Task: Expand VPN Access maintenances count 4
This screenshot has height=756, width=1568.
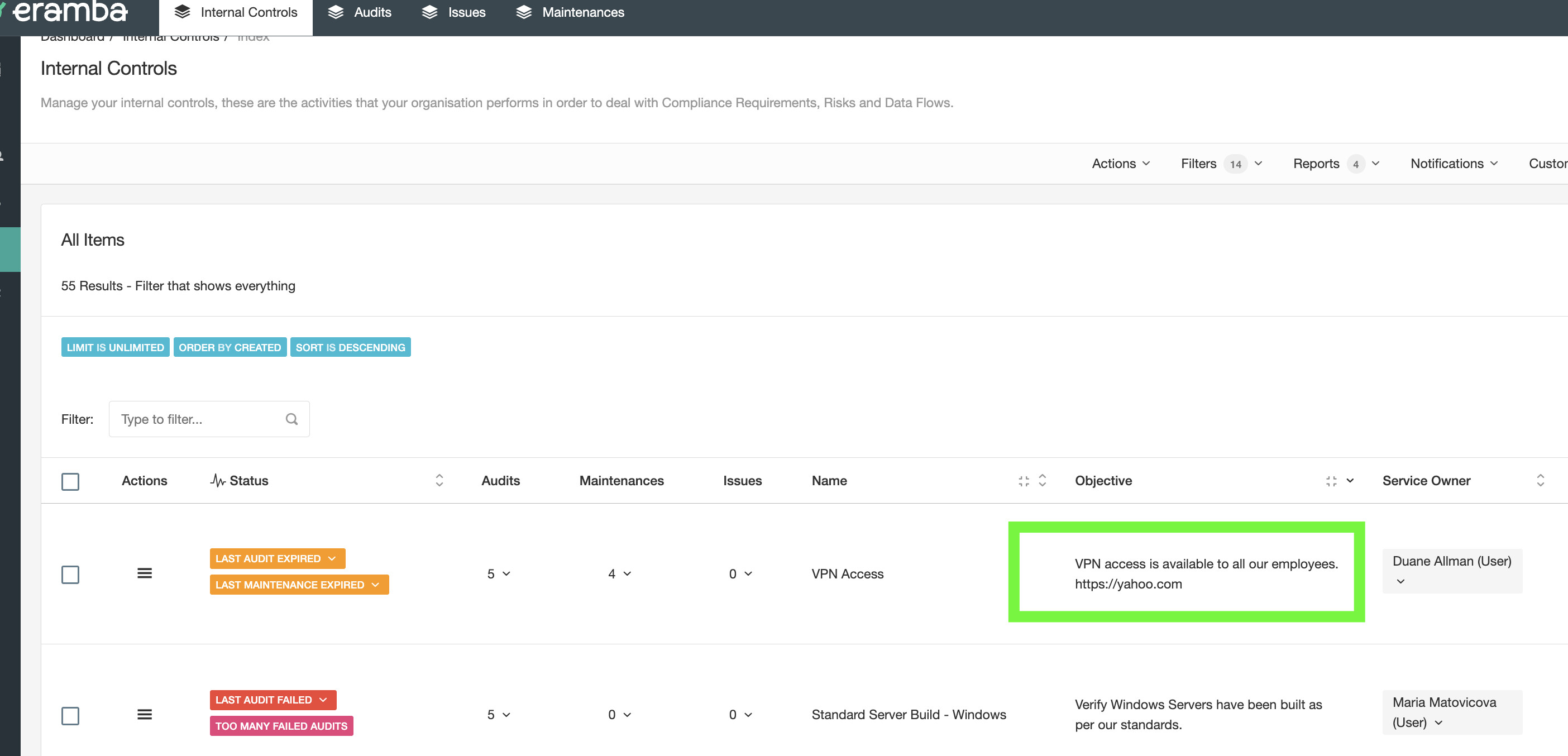Action: [x=619, y=573]
